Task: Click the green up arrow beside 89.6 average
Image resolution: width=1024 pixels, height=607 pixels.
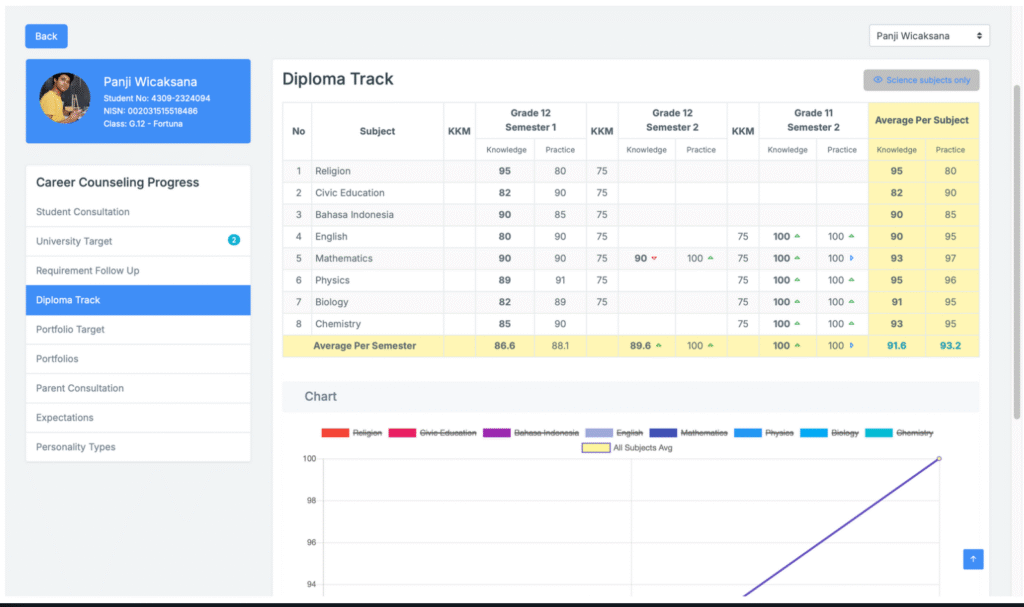Action: (x=660, y=346)
